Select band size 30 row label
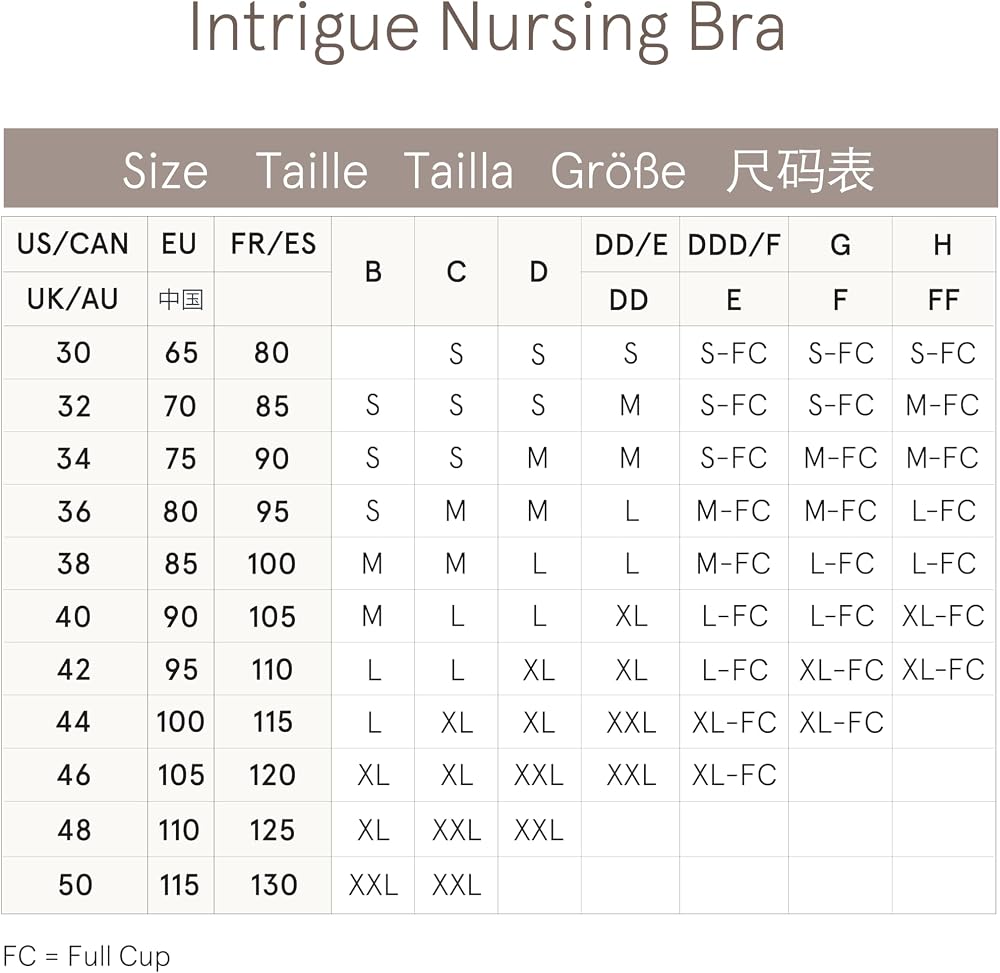This screenshot has height=973, width=1000. click(x=74, y=353)
